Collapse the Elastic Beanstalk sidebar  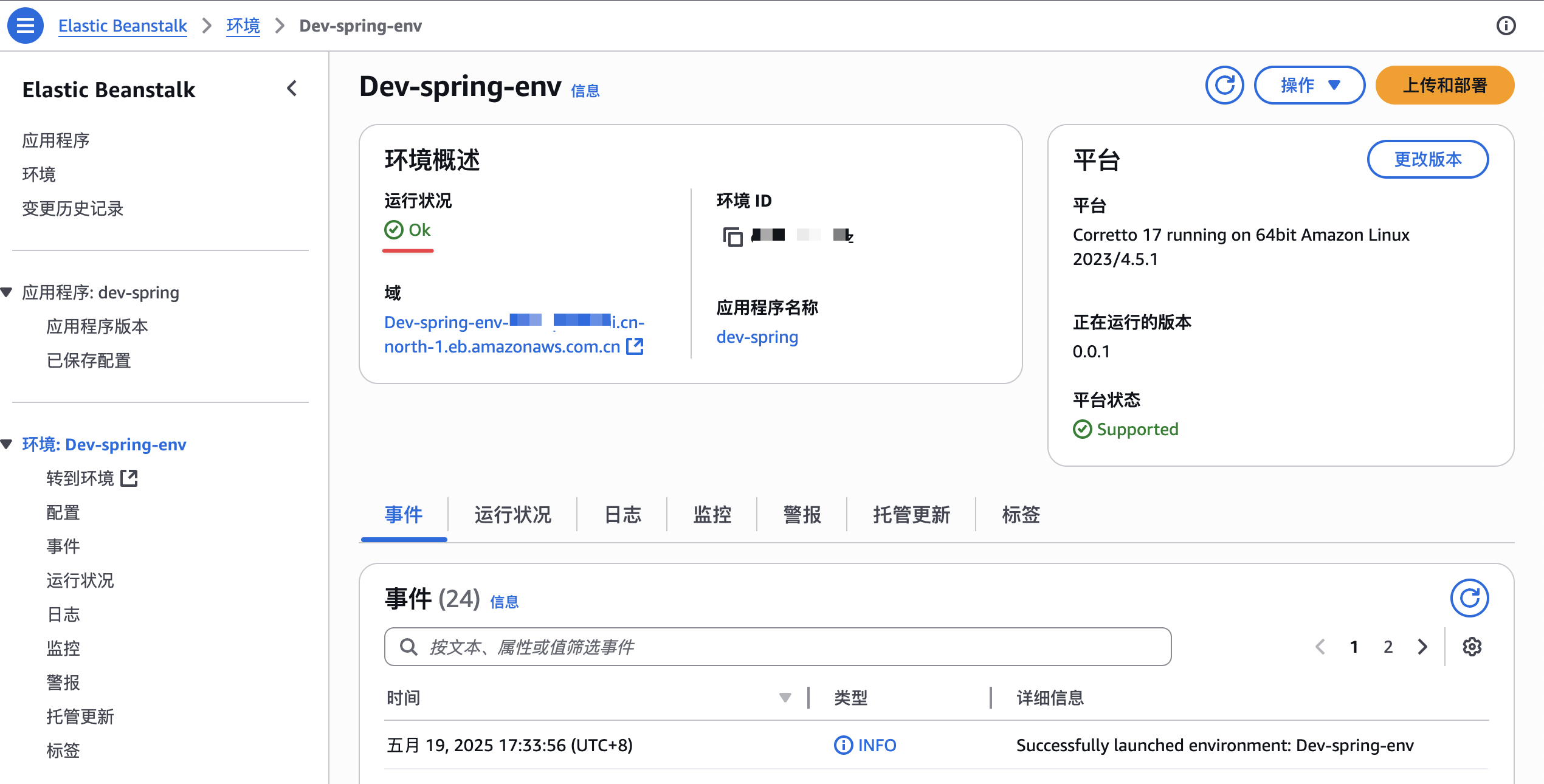(292, 89)
